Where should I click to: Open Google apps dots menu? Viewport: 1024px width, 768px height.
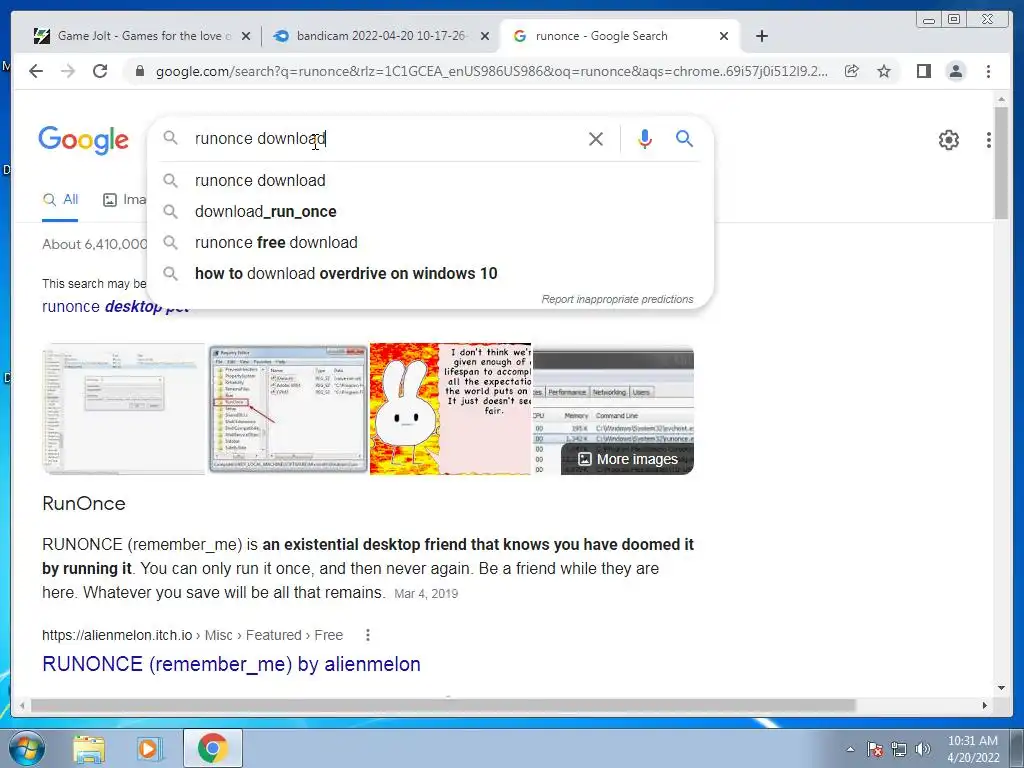[989, 140]
